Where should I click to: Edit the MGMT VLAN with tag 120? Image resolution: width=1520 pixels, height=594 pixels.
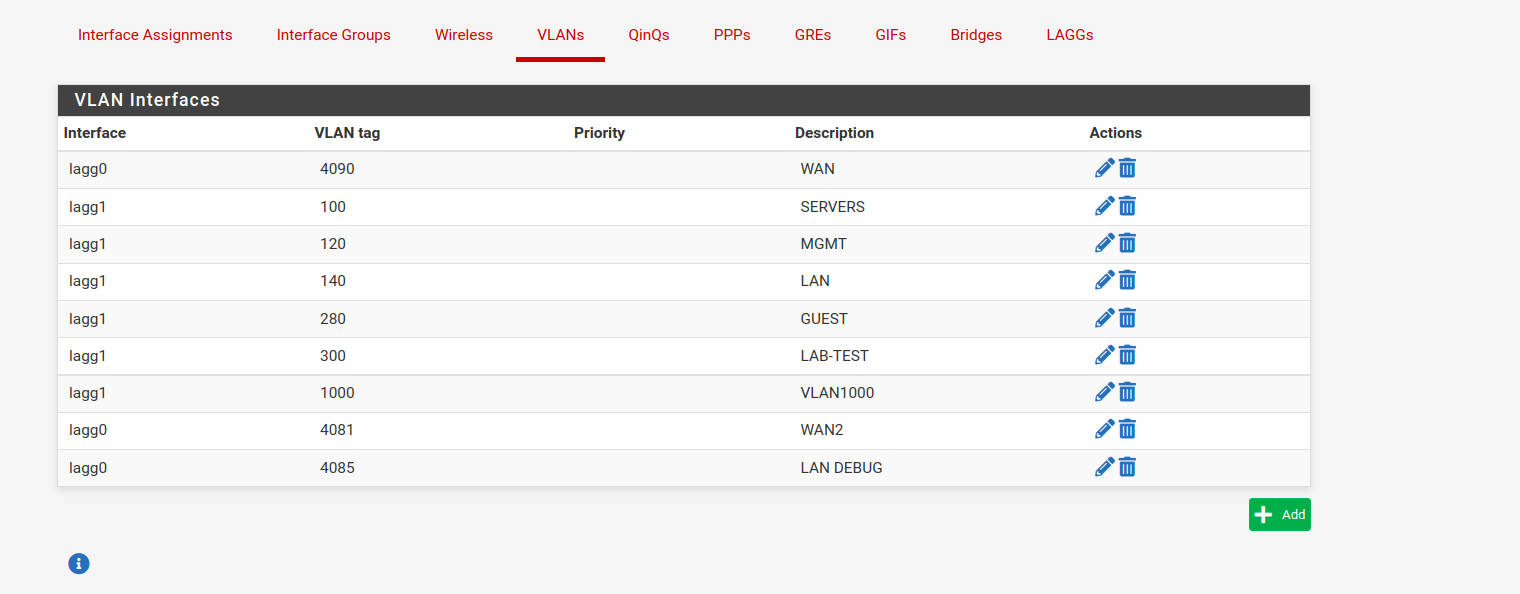tap(1104, 243)
